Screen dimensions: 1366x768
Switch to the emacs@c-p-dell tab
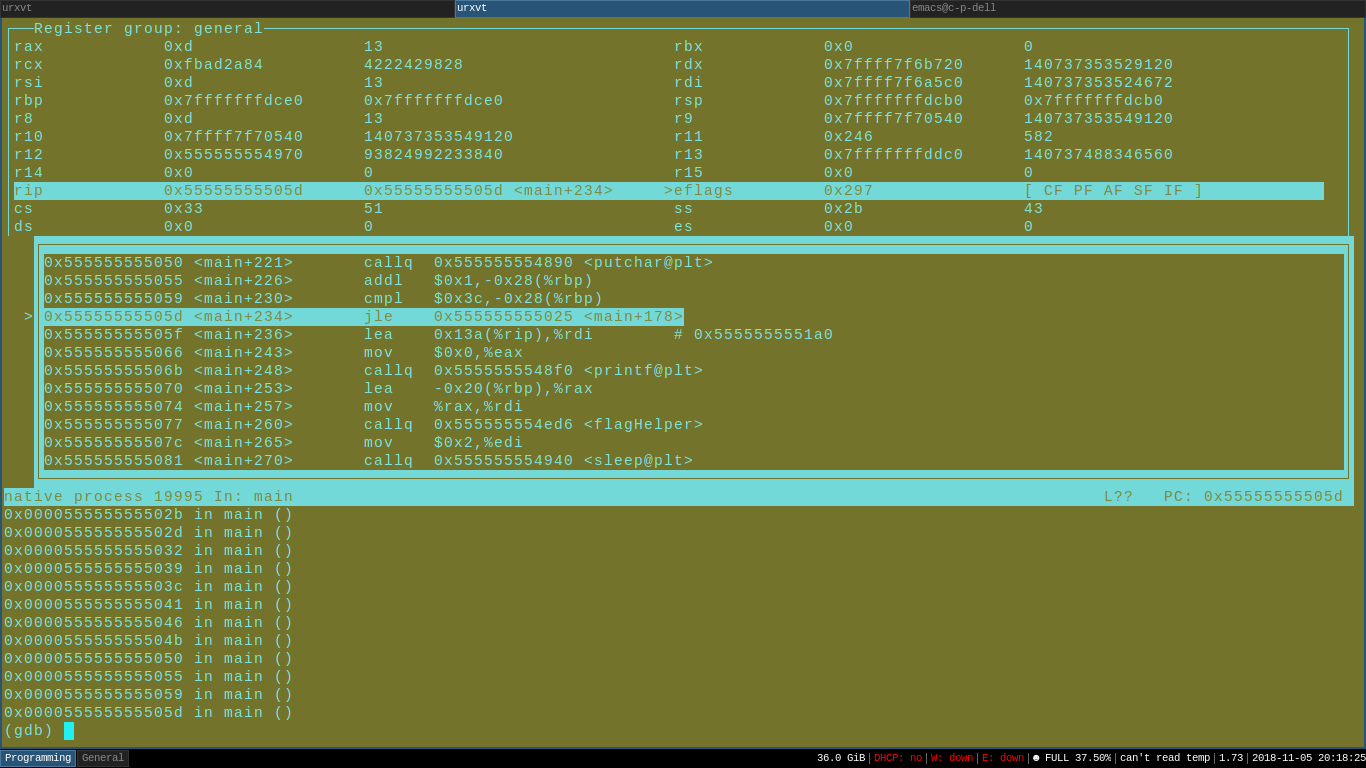pos(1137,8)
